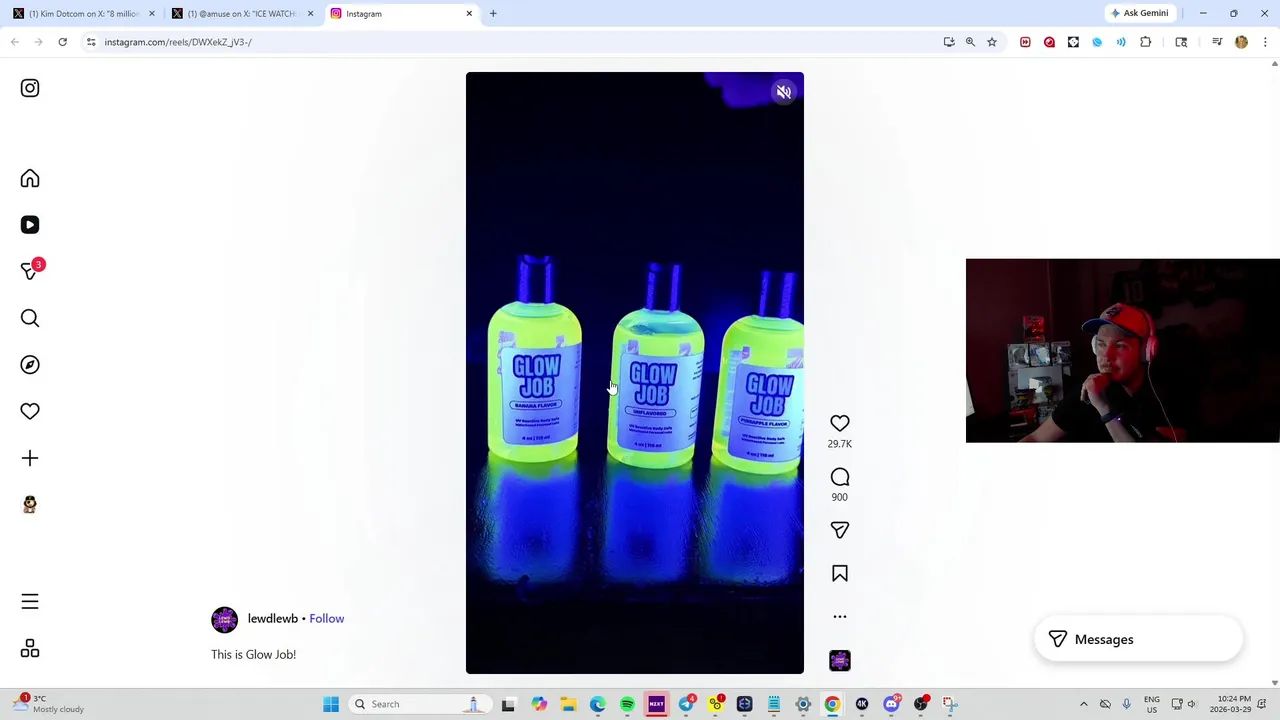This screenshot has height=720, width=1280.
Task: Click the taskbar Search box
Action: (419, 704)
